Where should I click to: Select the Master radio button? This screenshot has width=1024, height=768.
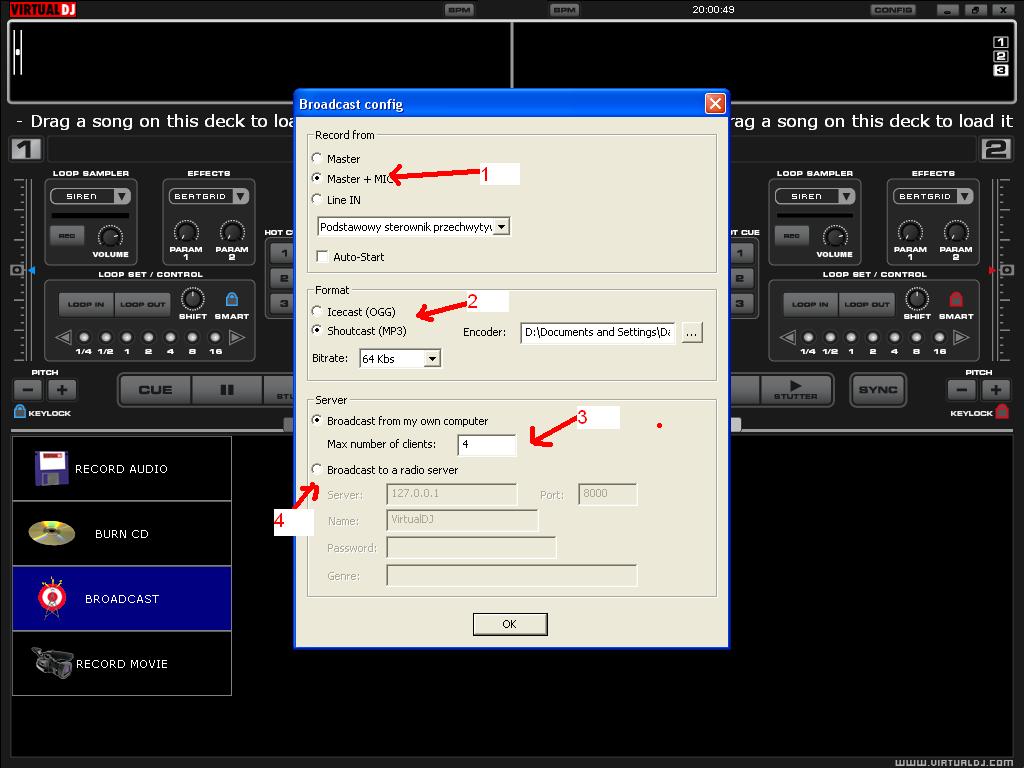pos(317,158)
